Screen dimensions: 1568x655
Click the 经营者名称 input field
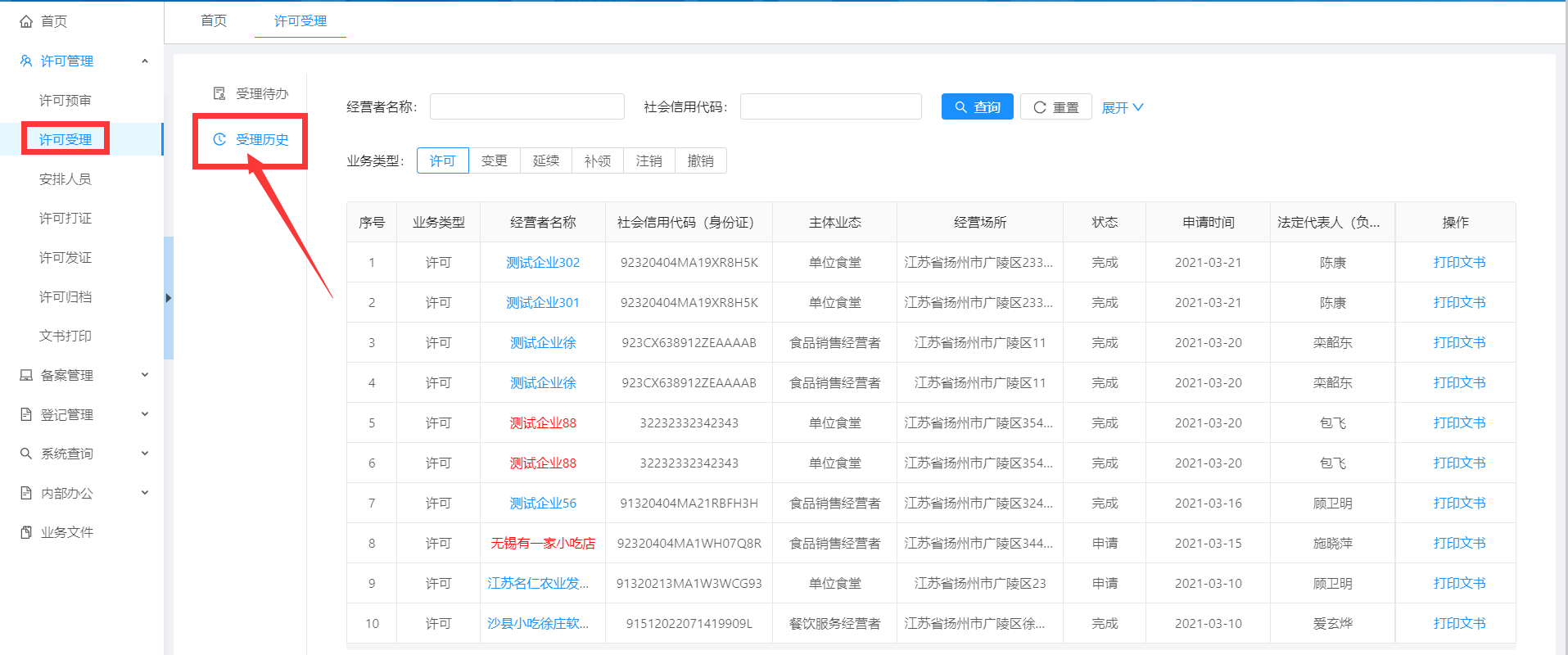(x=526, y=107)
